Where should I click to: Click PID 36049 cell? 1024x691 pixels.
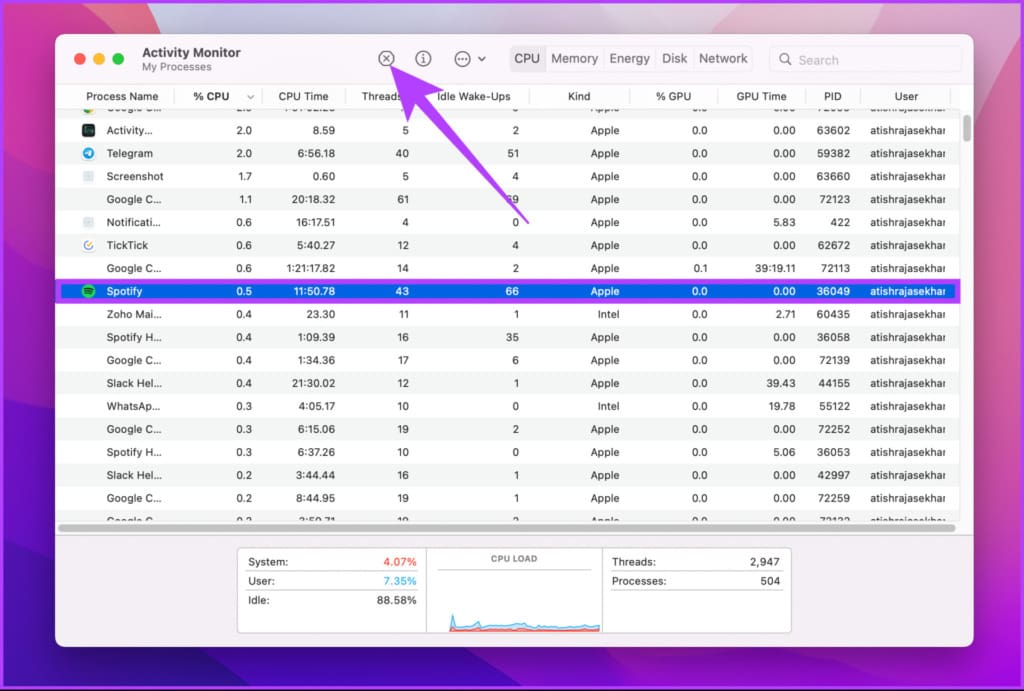[x=833, y=291]
